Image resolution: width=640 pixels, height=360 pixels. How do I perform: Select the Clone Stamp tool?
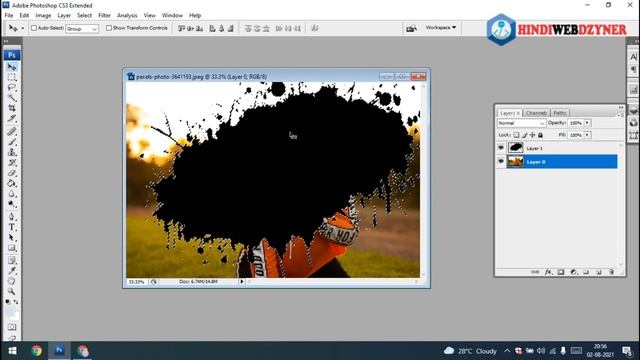pyautogui.click(x=12, y=152)
